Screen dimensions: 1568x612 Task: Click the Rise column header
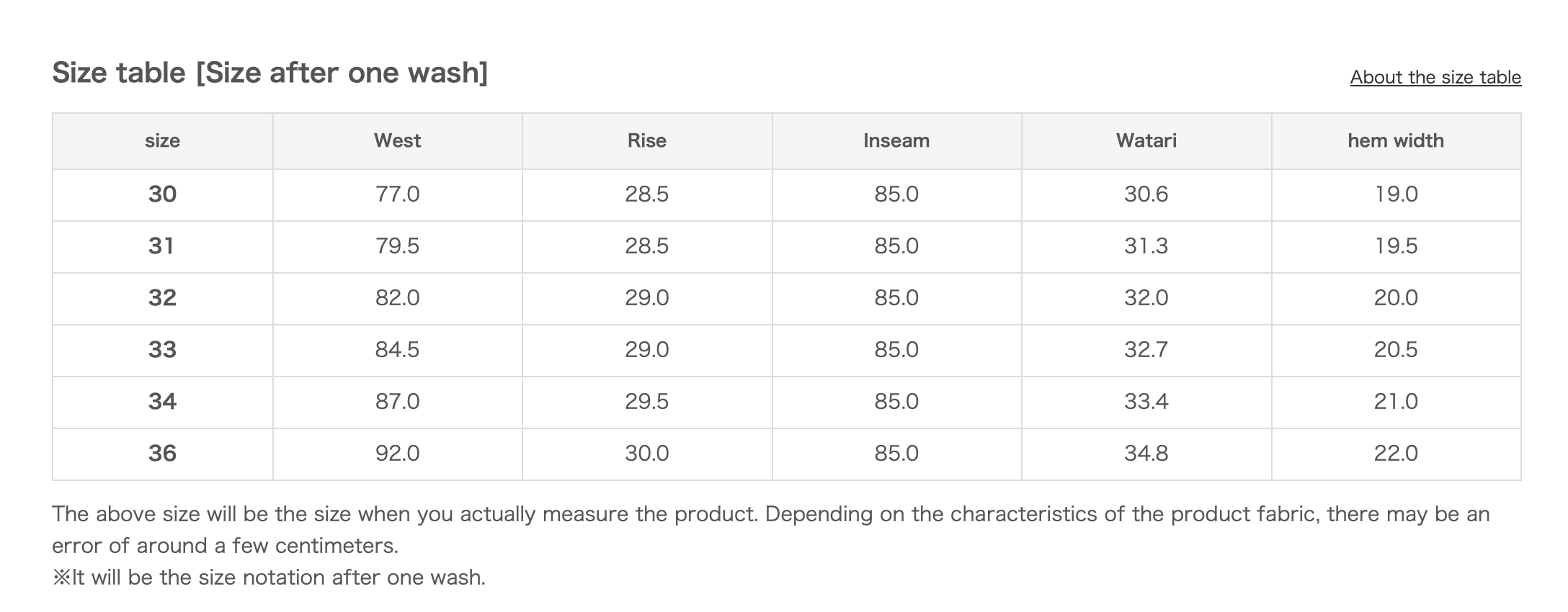tap(646, 140)
